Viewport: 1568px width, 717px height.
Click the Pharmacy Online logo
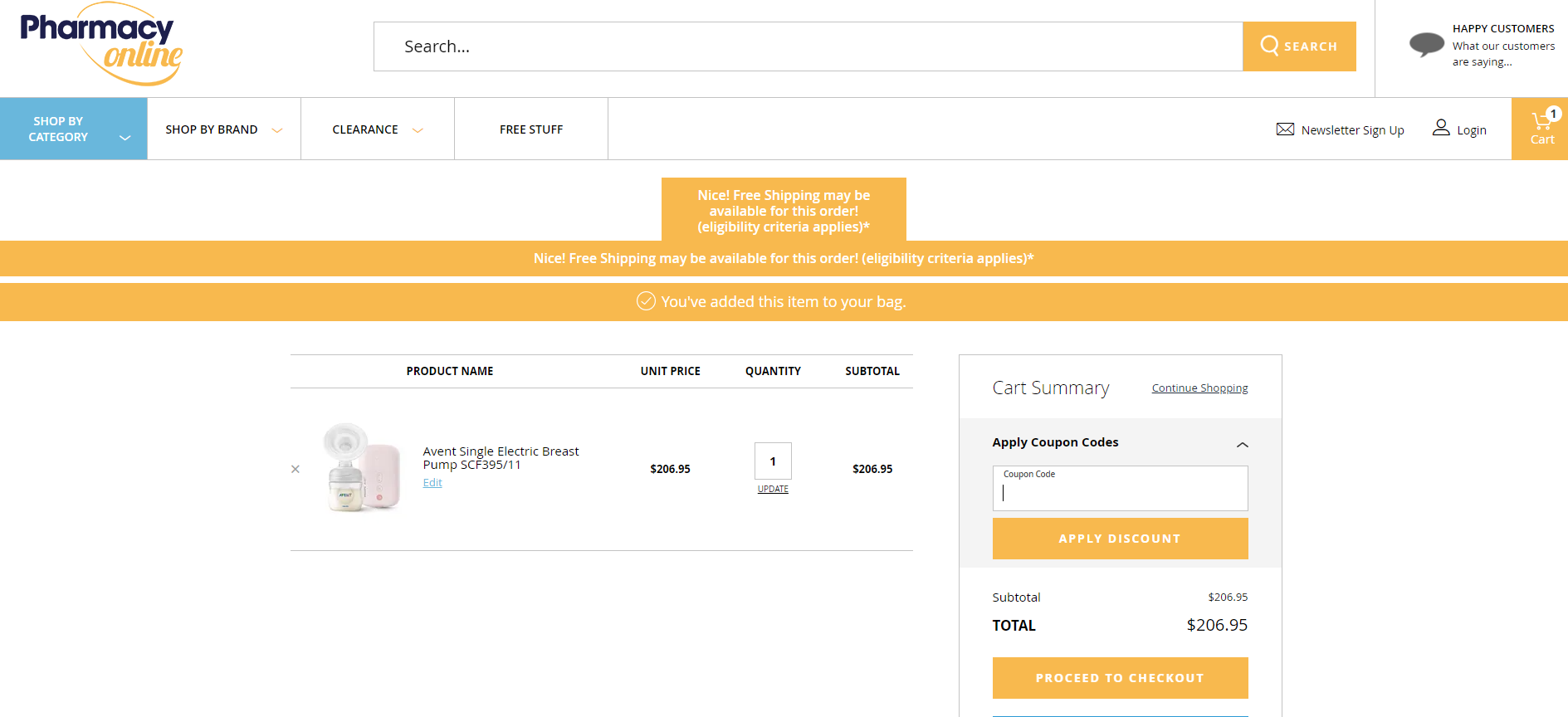[101, 45]
